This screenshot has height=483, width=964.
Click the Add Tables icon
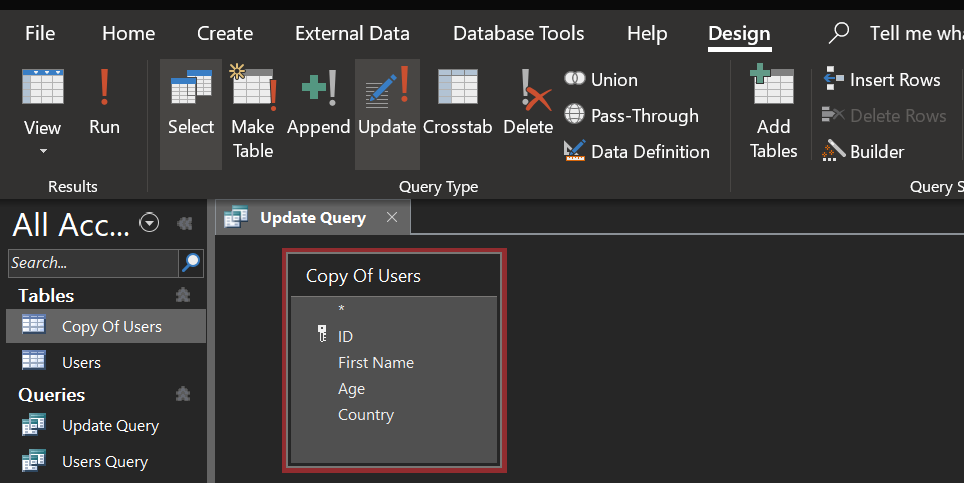click(x=774, y=112)
